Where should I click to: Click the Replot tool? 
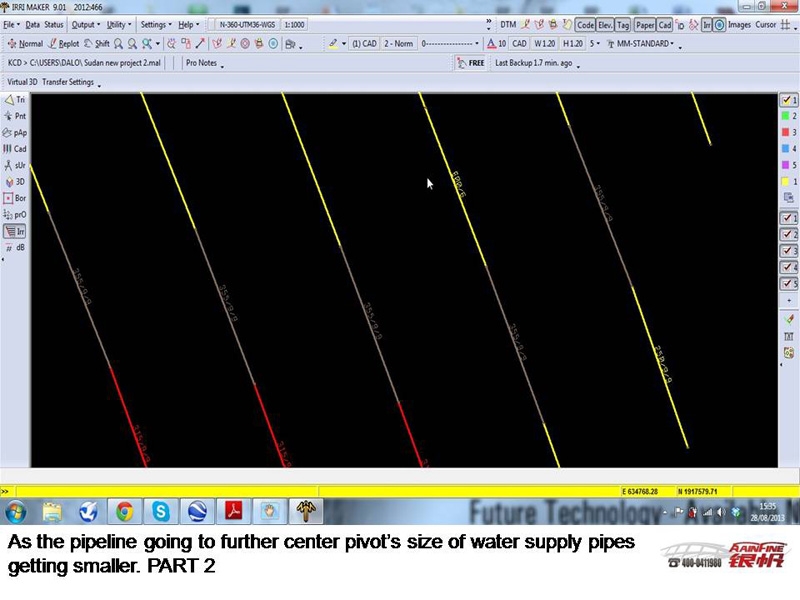(x=64, y=44)
